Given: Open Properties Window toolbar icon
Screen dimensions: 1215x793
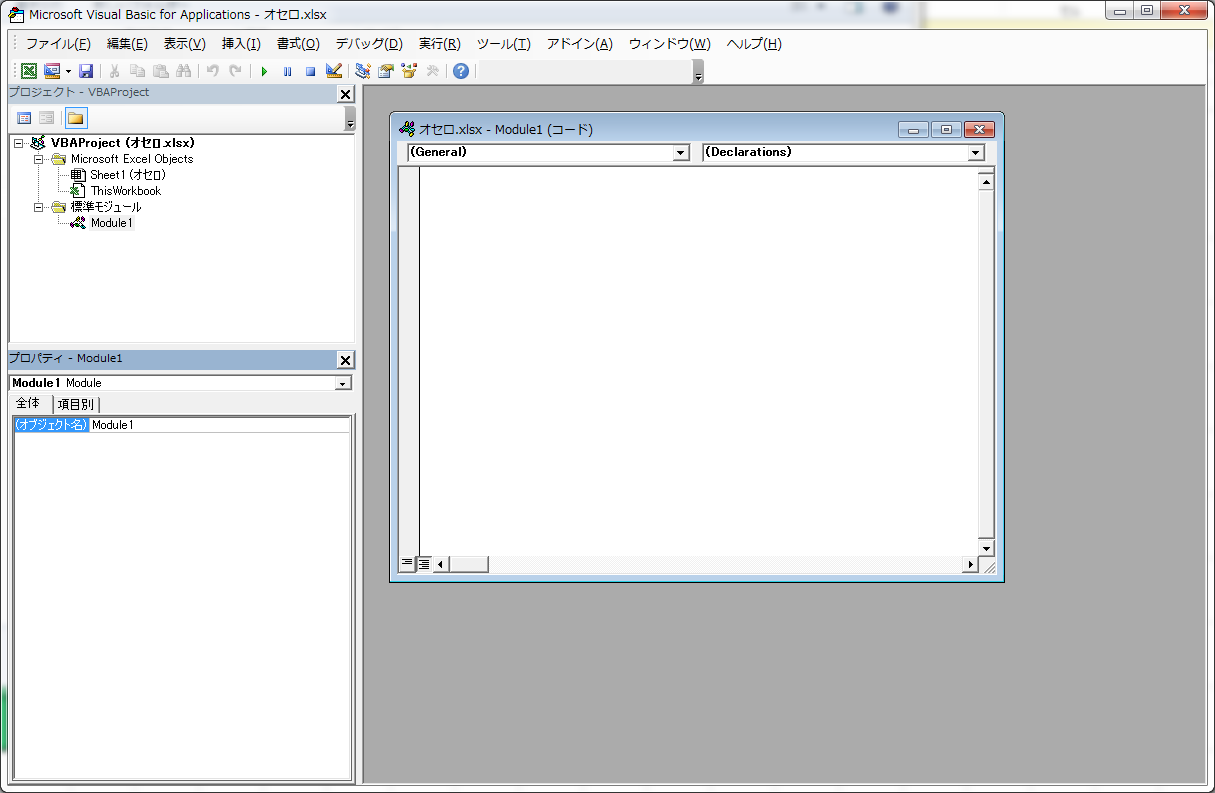Looking at the screenshot, I should point(386,71).
